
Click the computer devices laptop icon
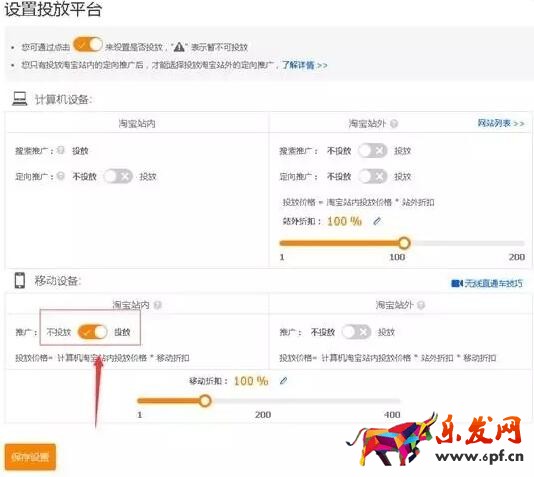pyautogui.click(x=20, y=99)
